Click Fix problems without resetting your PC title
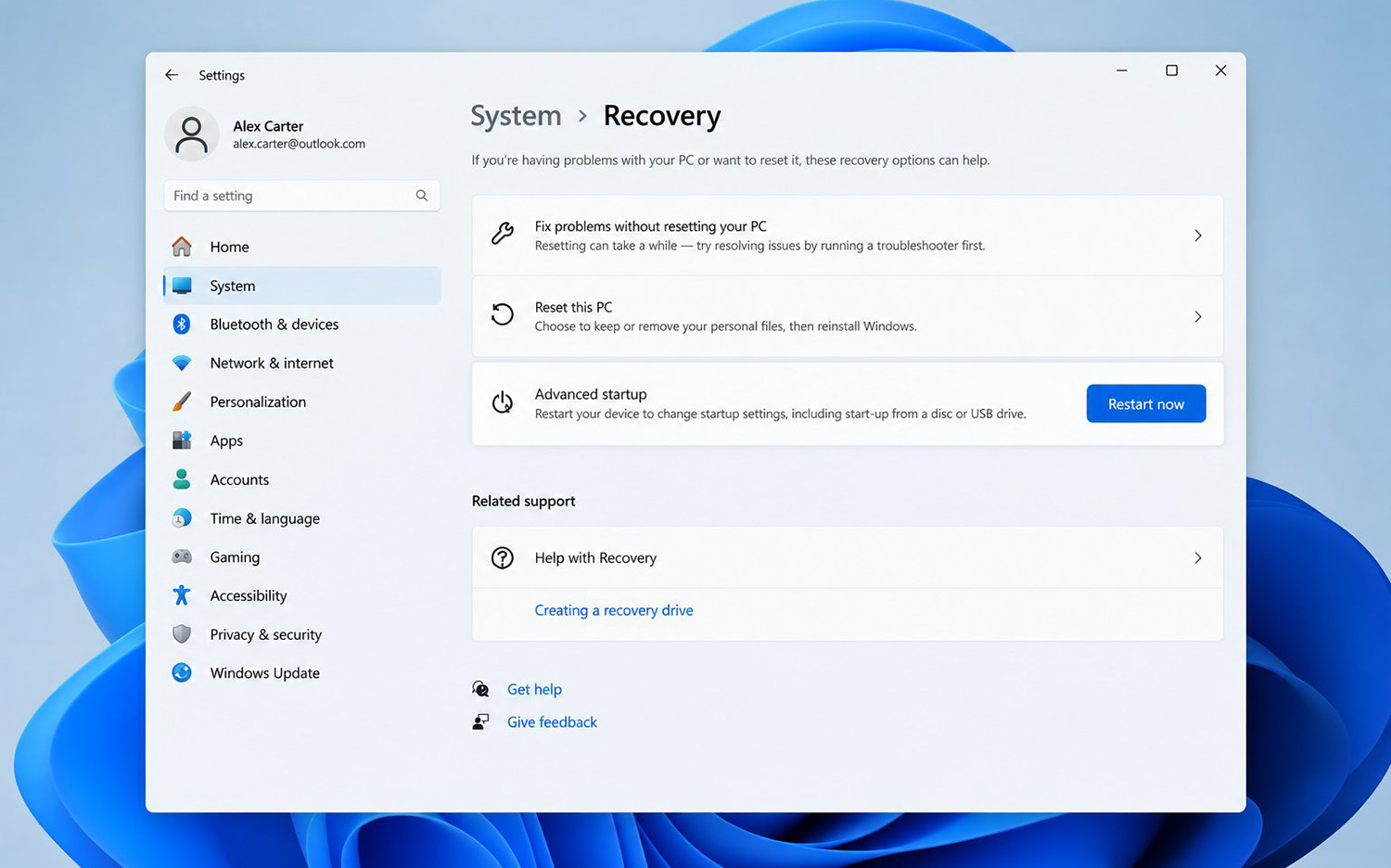 coord(650,226)
